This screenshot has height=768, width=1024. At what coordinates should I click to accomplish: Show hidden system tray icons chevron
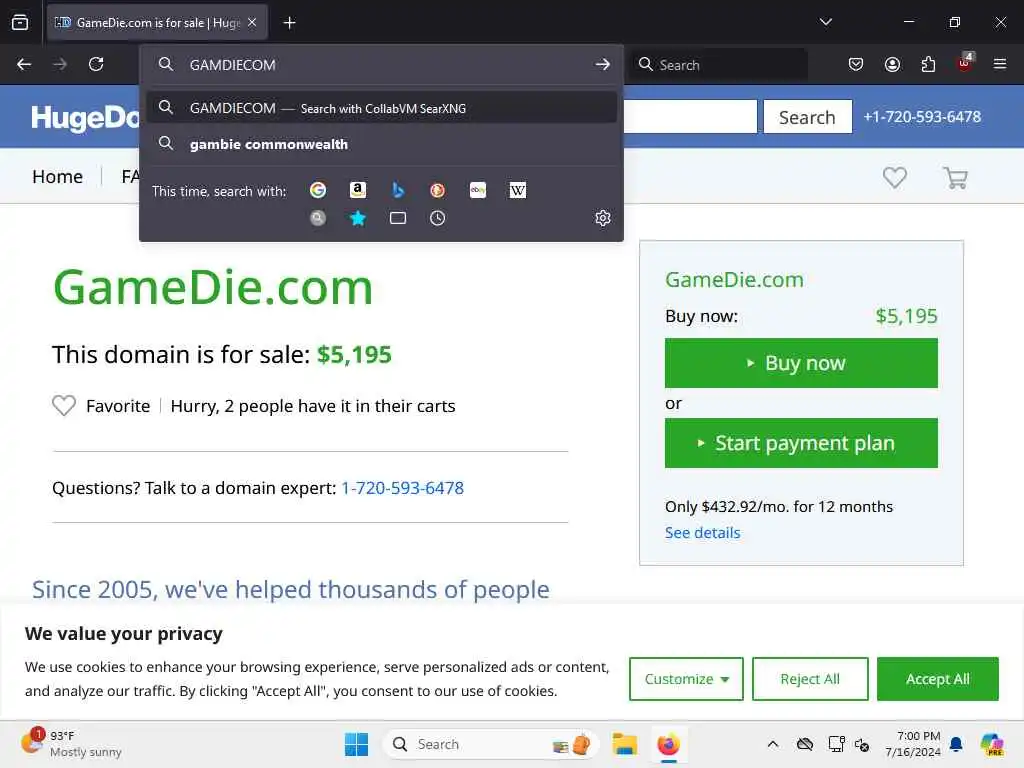773,744
